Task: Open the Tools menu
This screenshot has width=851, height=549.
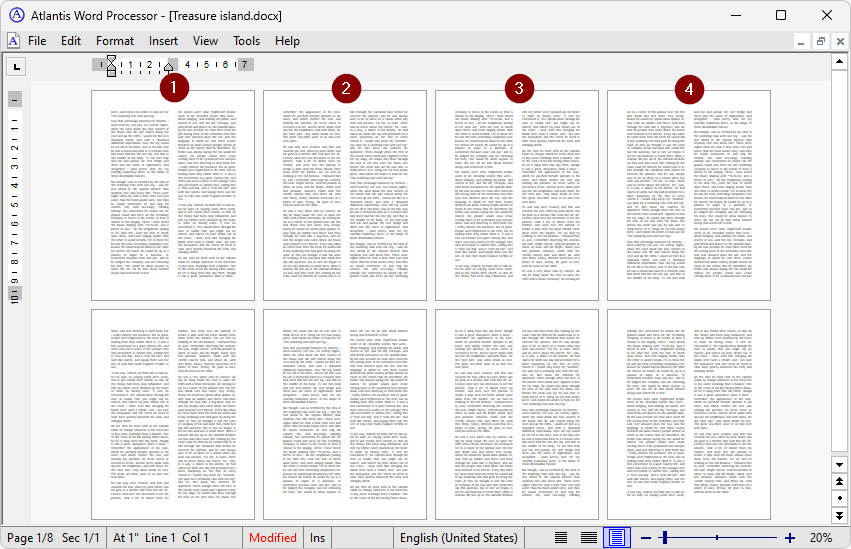Action: (x=246, y=41)
